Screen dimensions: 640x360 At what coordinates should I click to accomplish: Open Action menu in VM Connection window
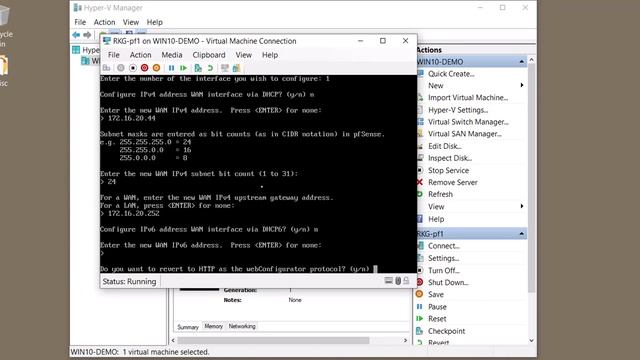point(140,55)
